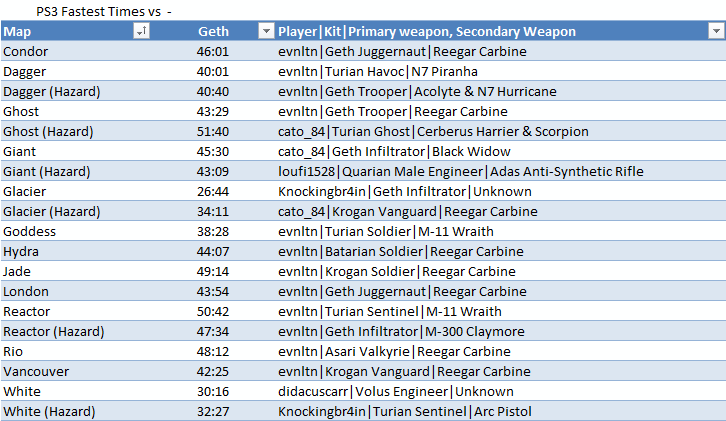The height and width of the screenshot is (421, 726).
Task: Select the Geth Infiltrator M-300 Claymore cell
Action: [x=501, y=331]
